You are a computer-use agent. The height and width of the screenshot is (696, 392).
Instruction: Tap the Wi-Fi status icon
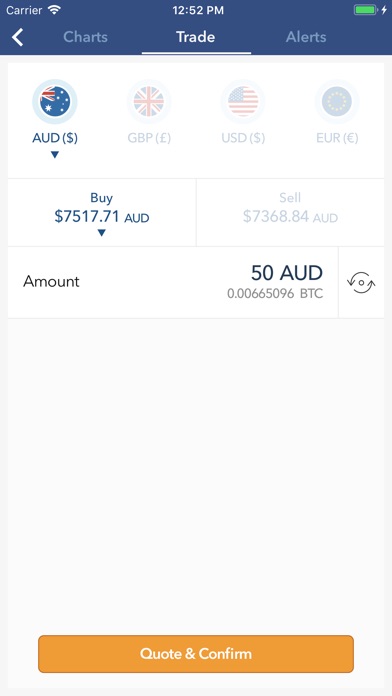(x=55, y=10)
